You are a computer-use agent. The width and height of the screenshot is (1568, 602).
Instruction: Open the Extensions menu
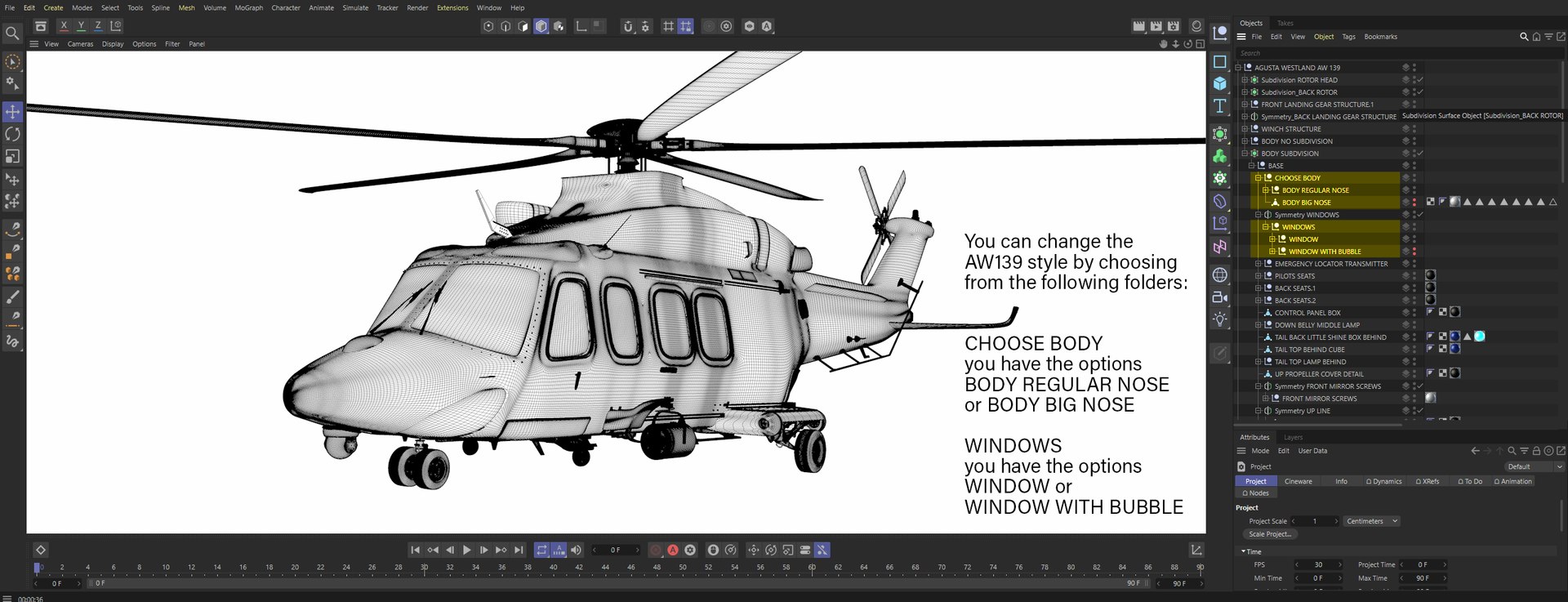452,7
